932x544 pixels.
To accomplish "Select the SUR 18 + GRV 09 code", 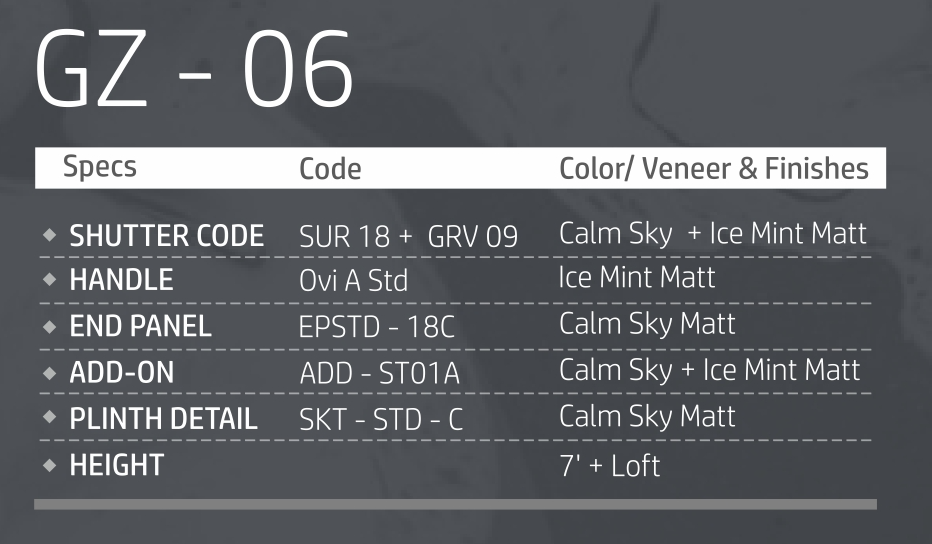I will tap(408, 237).
